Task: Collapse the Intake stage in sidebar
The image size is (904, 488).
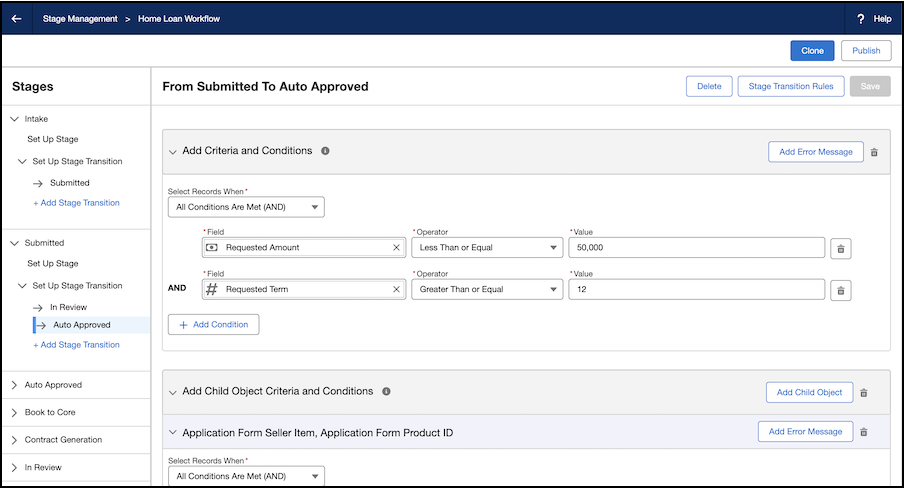Action: tap(15, 119)
